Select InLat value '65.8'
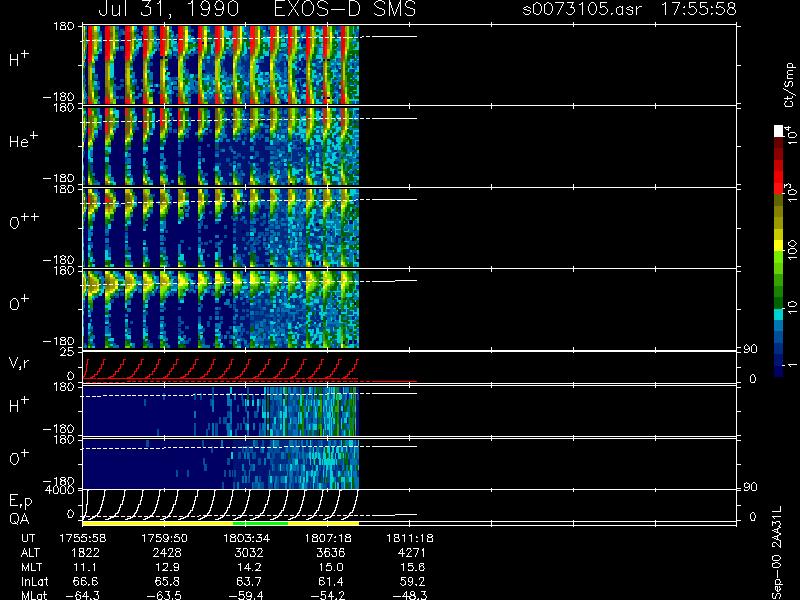 (167, 582)
